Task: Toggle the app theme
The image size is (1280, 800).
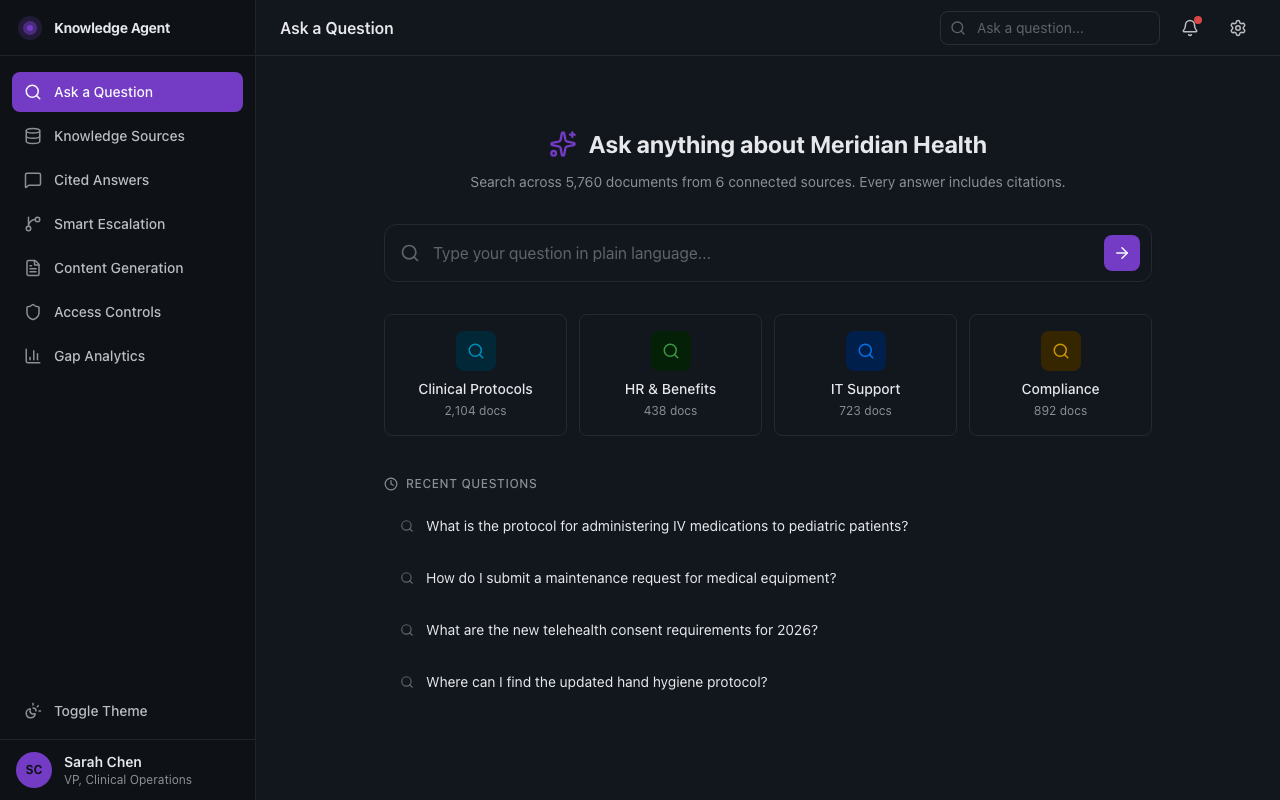Action: click(x=100, y=711)
